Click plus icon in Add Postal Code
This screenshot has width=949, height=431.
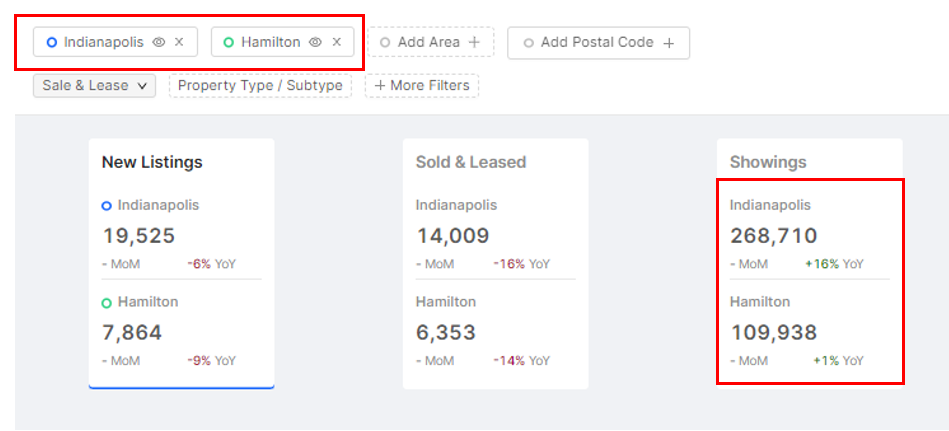668,43
